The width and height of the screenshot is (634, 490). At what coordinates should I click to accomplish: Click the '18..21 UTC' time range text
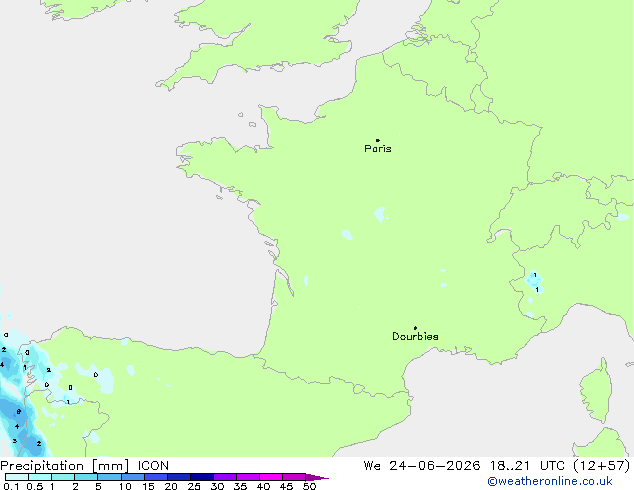coord(527,466)
